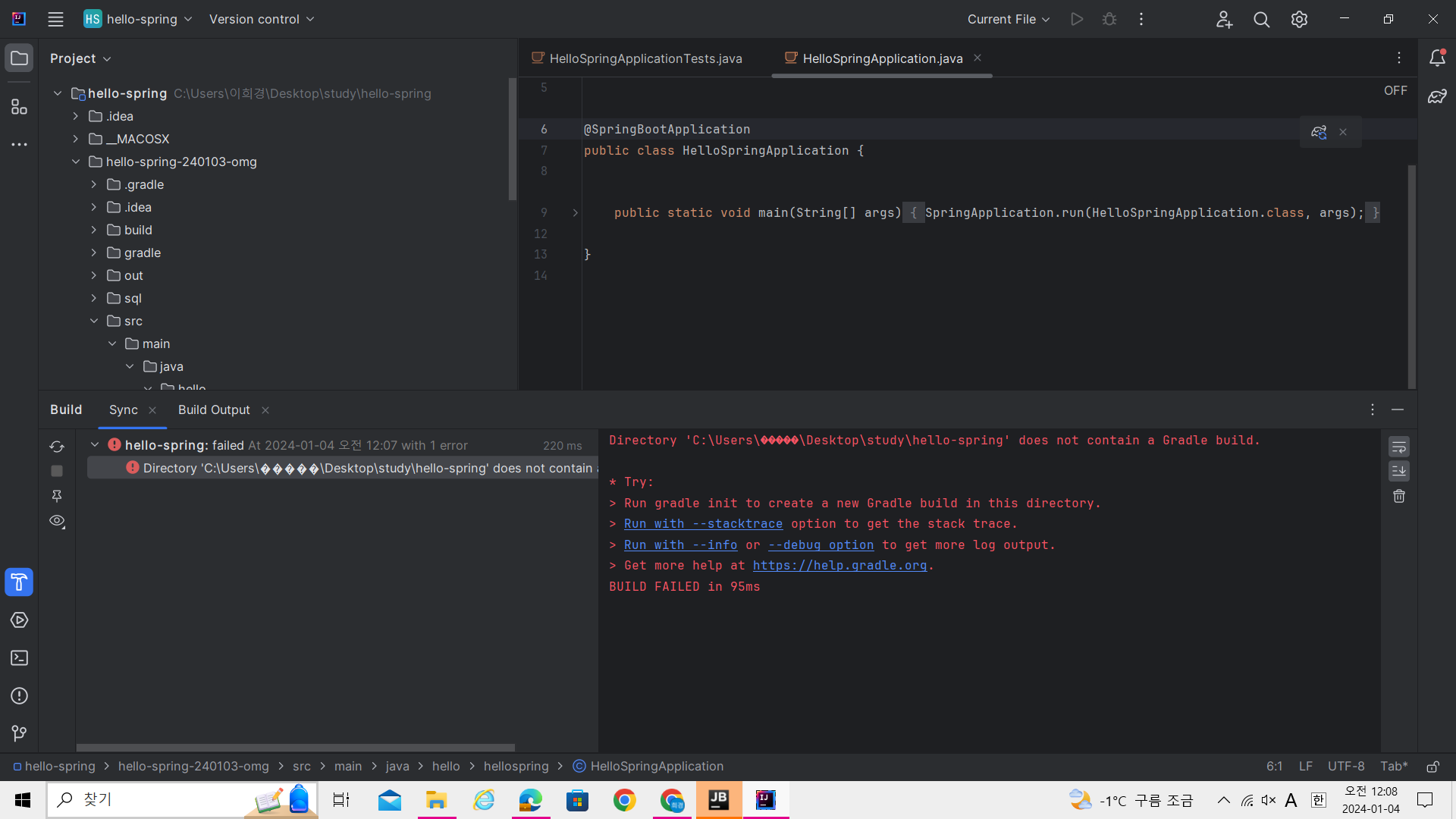
Task: Click the Run button in top toolbar
Action: 1077,19
